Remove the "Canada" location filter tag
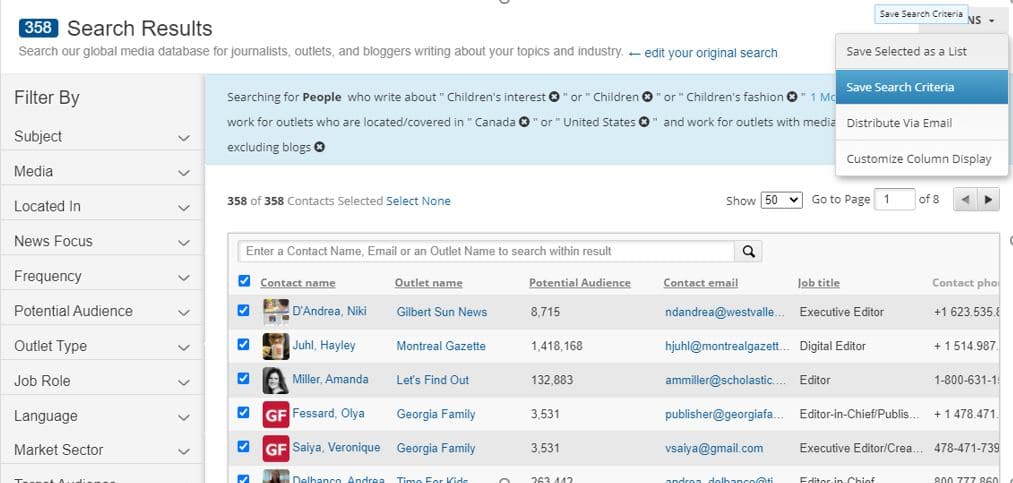 [524, 122]
